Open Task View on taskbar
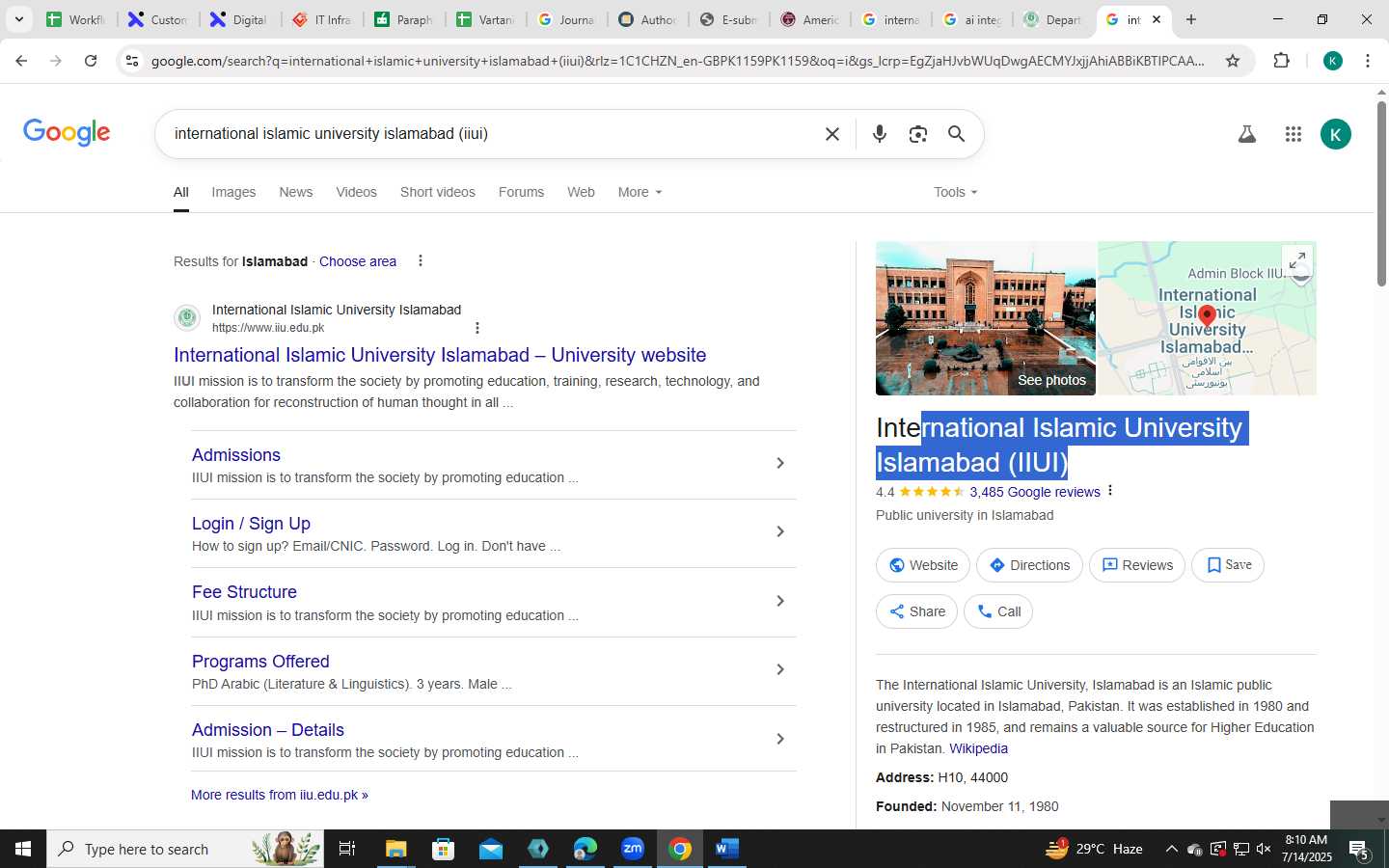The height and width of the screenshot is (868, 1389). coord(347,849)
